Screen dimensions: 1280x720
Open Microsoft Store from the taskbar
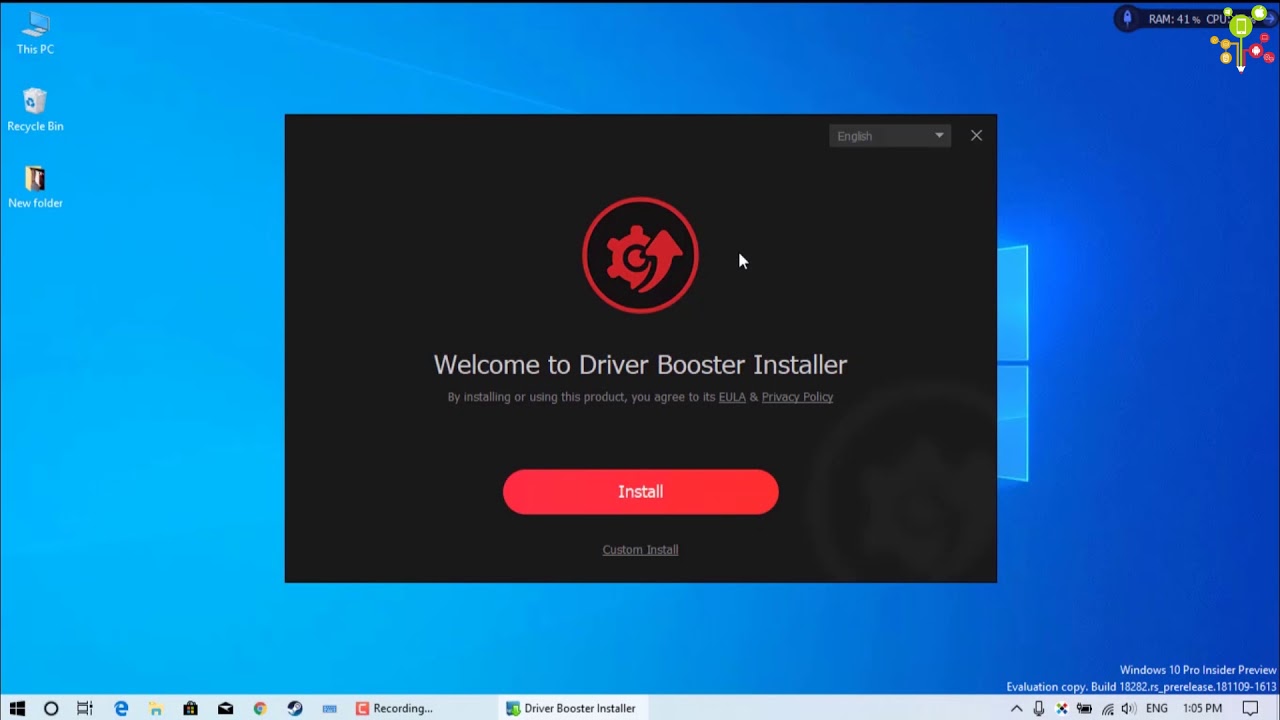pyautogui.click(x=190, y=708)
